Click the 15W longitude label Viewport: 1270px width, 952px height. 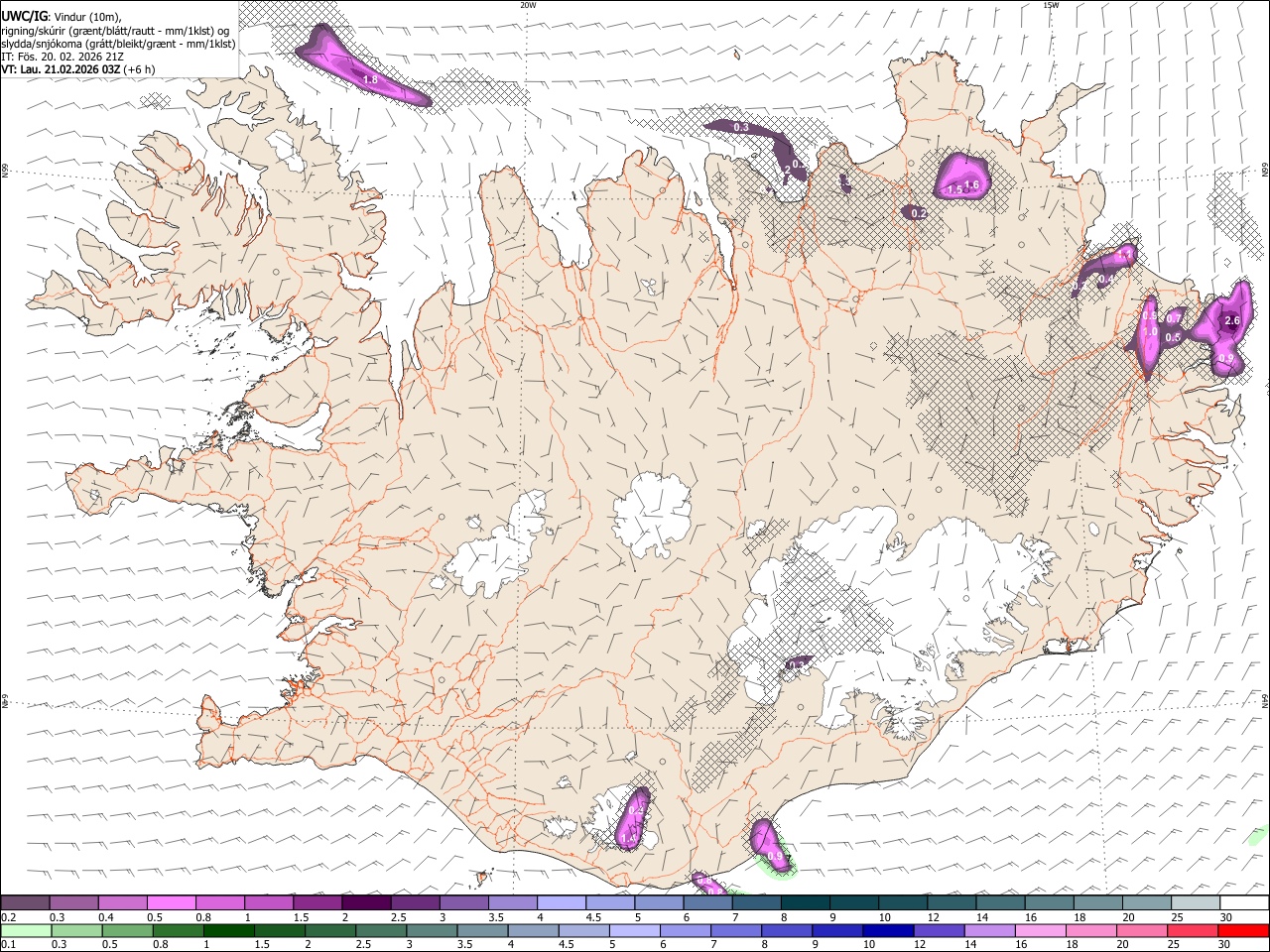[1051, 5]
